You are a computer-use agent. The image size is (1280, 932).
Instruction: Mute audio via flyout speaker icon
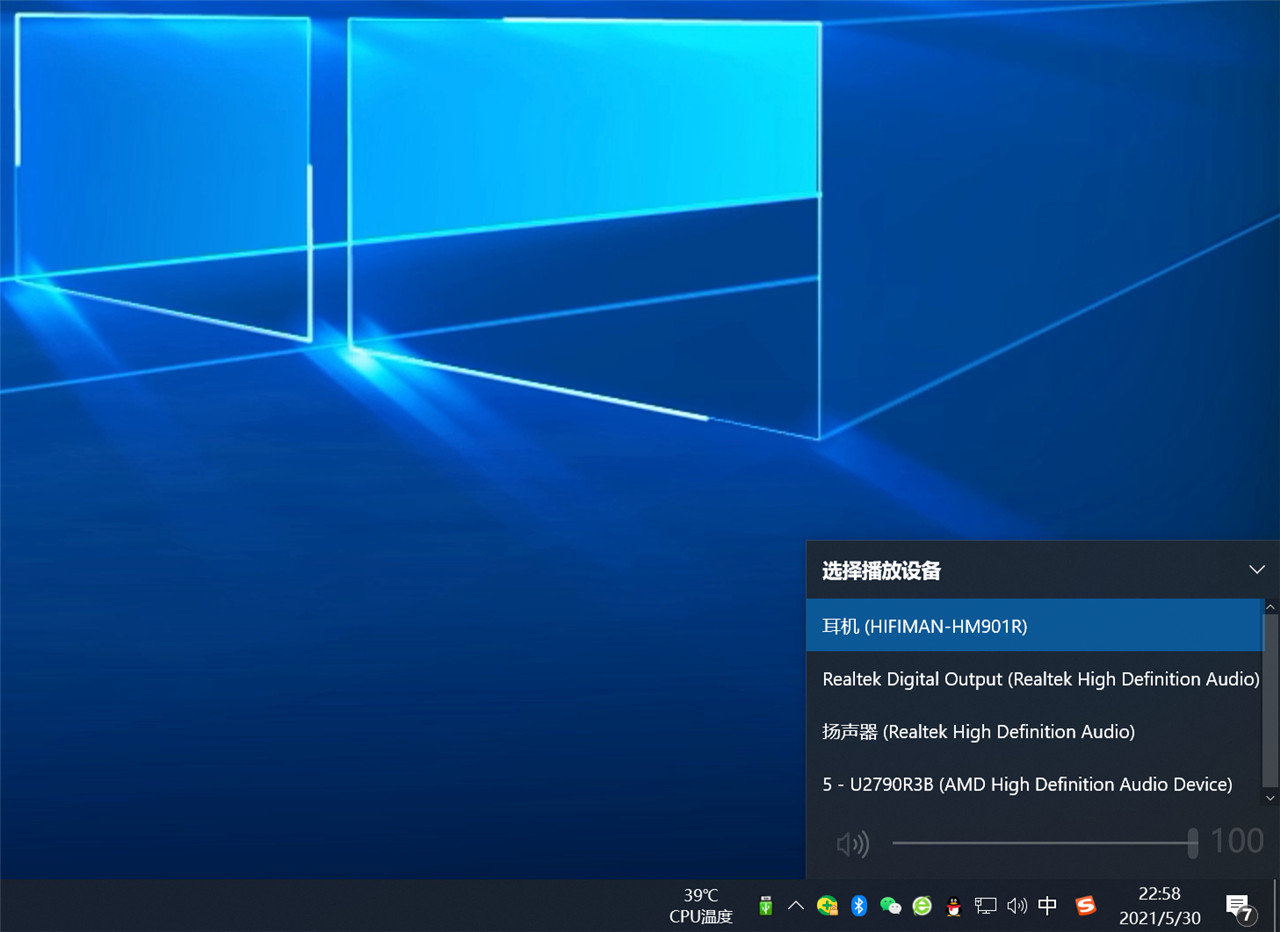click(x=852, y=844)
